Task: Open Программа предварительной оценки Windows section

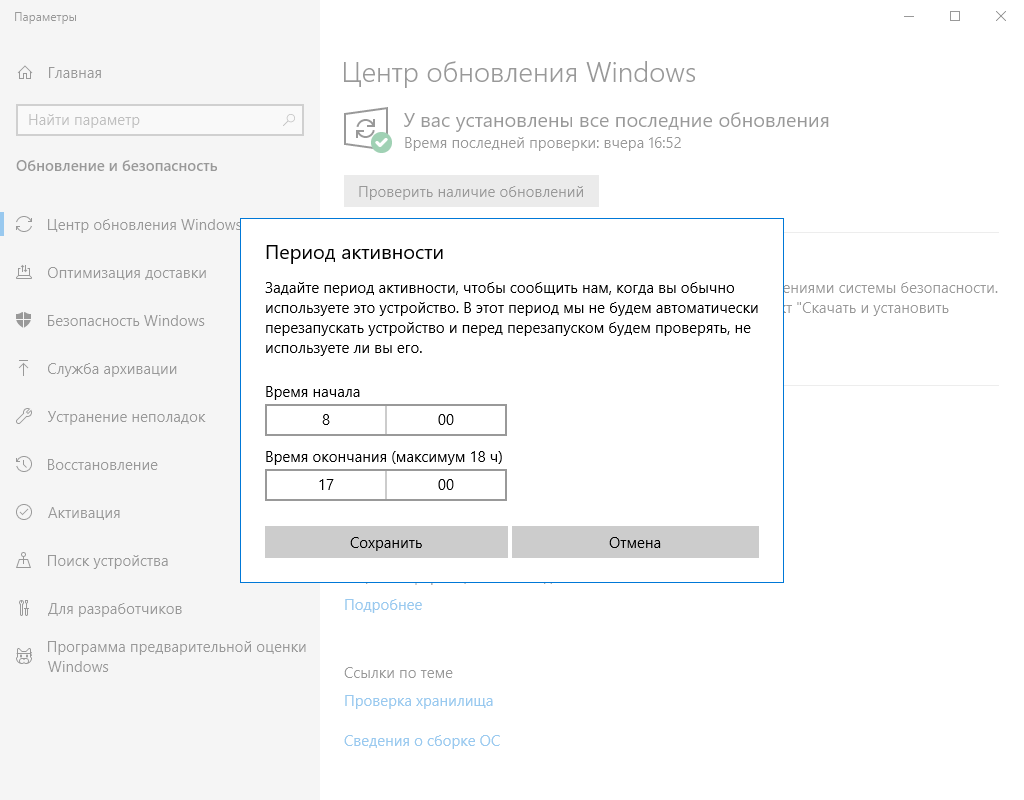Action: click(x=176, y=657)
